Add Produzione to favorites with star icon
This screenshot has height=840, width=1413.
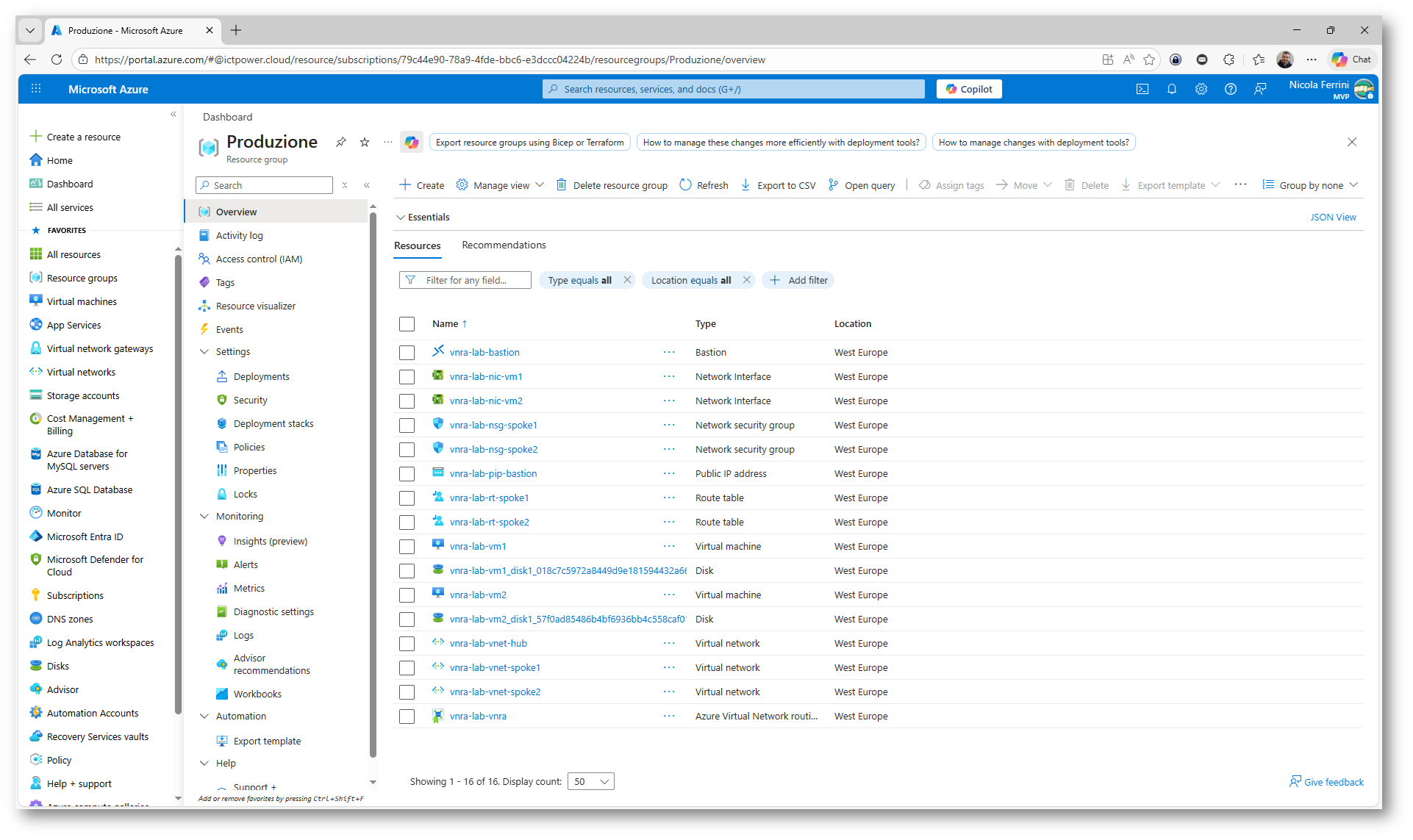coord(365,142)
